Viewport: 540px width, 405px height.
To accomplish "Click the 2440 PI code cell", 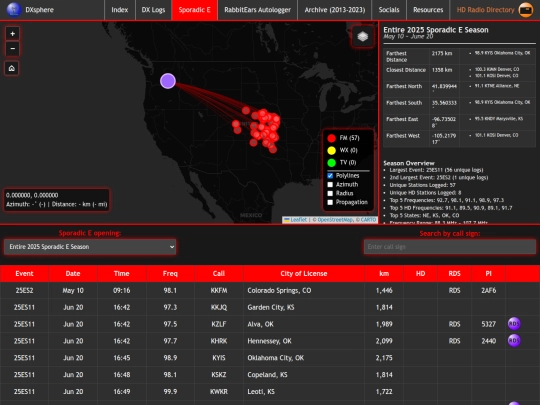I will (488, 341).
